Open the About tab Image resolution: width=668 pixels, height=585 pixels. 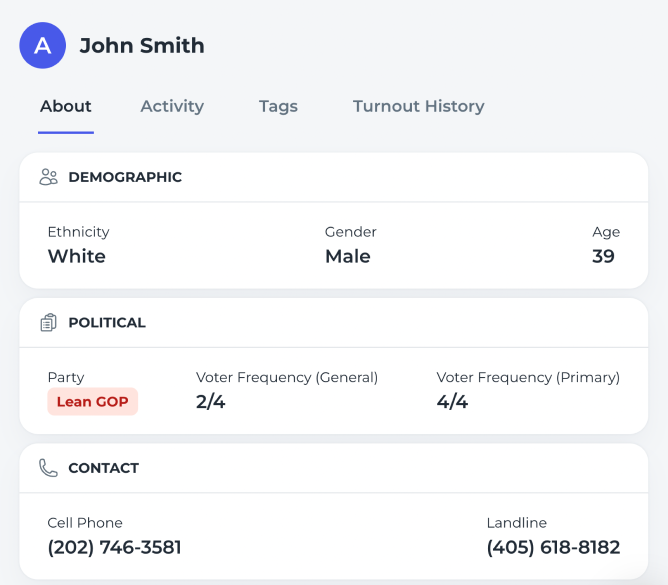point(66,106)
